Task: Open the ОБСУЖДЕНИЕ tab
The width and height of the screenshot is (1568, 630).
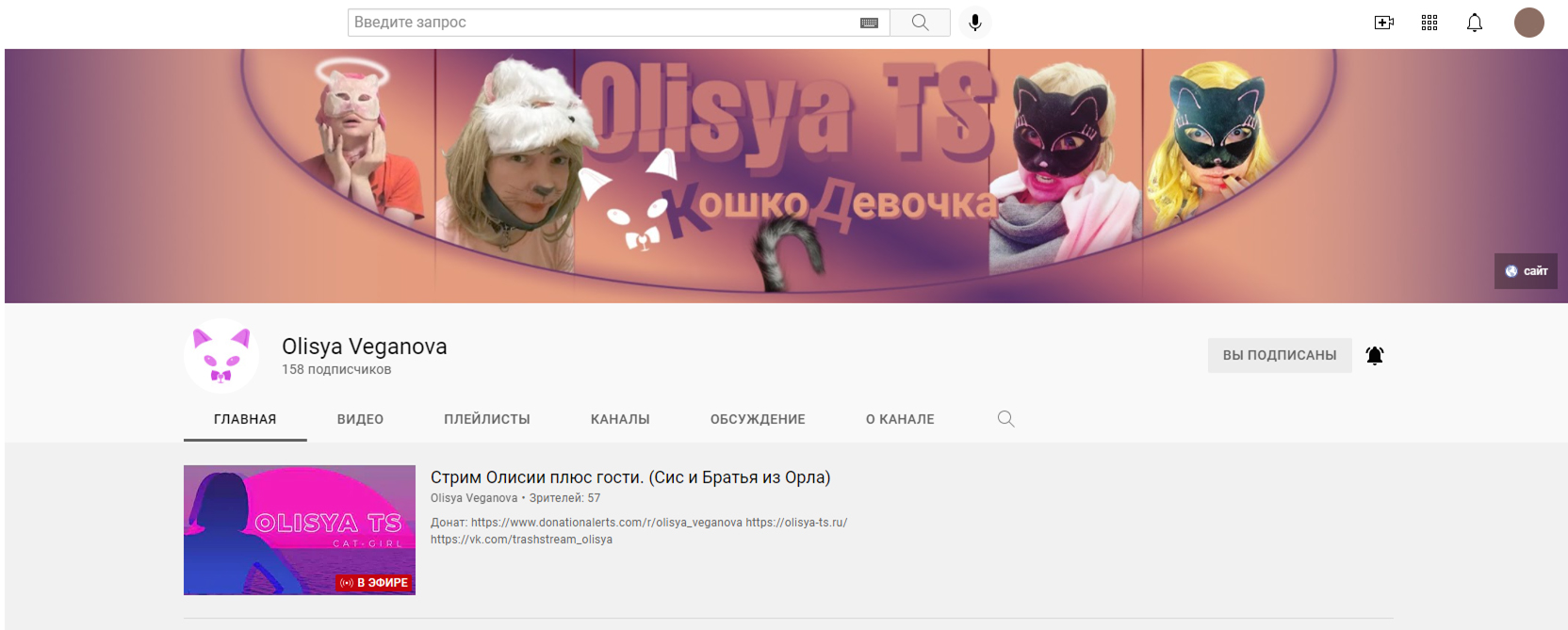Action: (758, 419)
